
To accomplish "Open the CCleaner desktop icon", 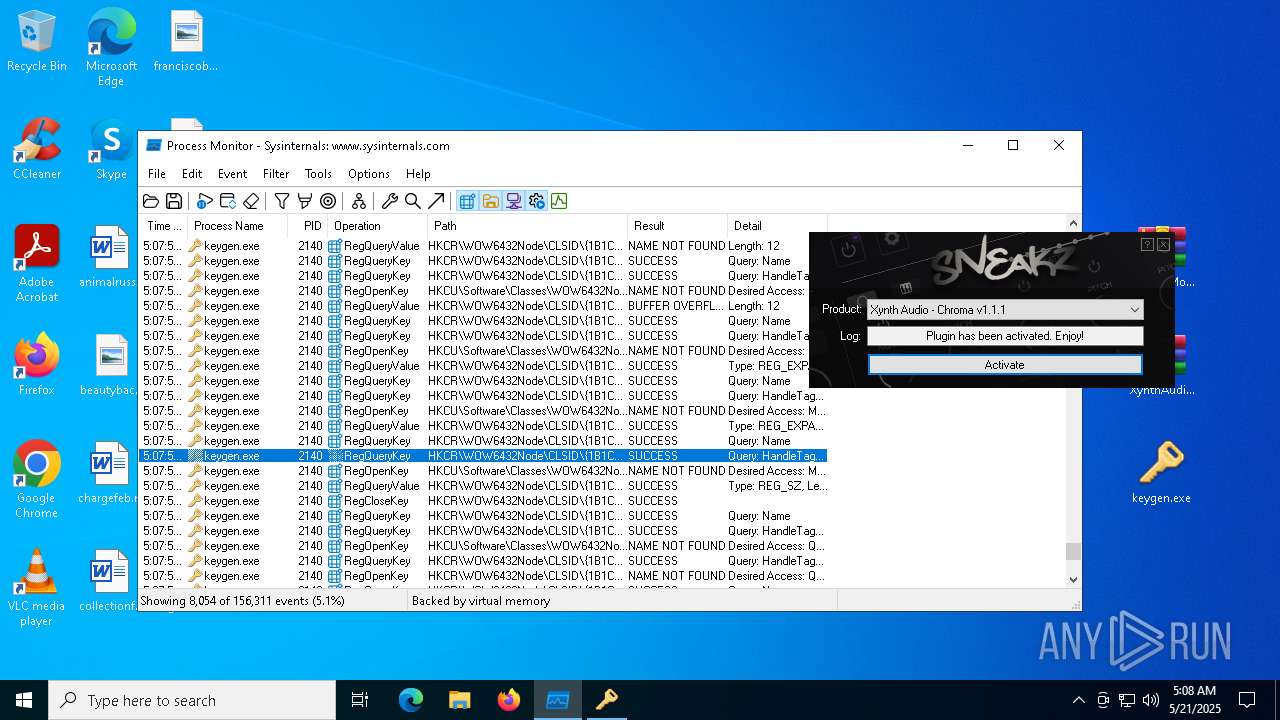I will coord(37,150).
